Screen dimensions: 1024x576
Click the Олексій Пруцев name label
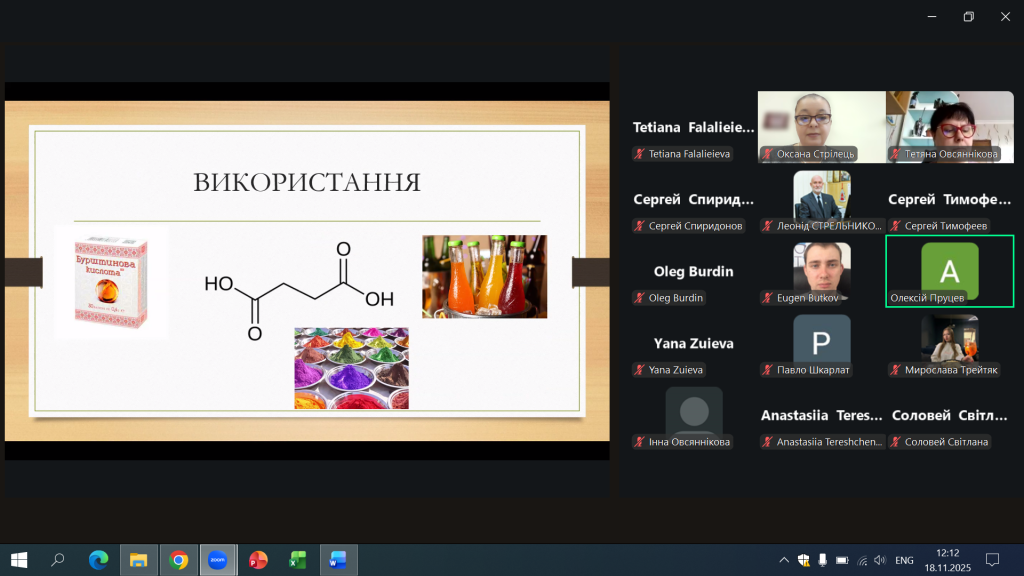927,298
